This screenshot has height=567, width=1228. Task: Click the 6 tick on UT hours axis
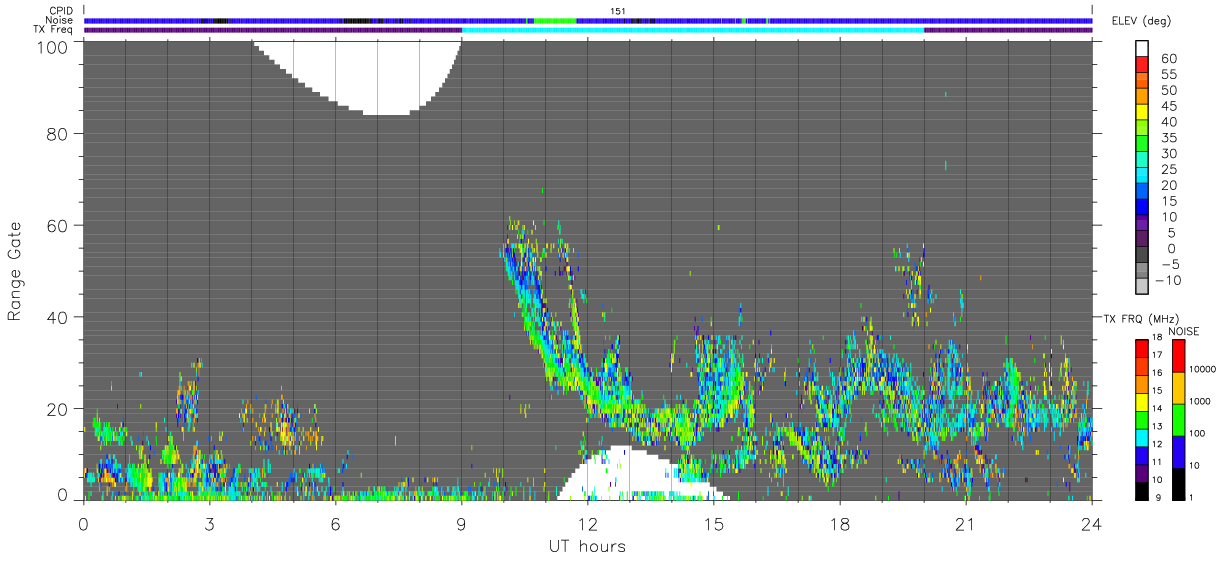coord(335,524)
